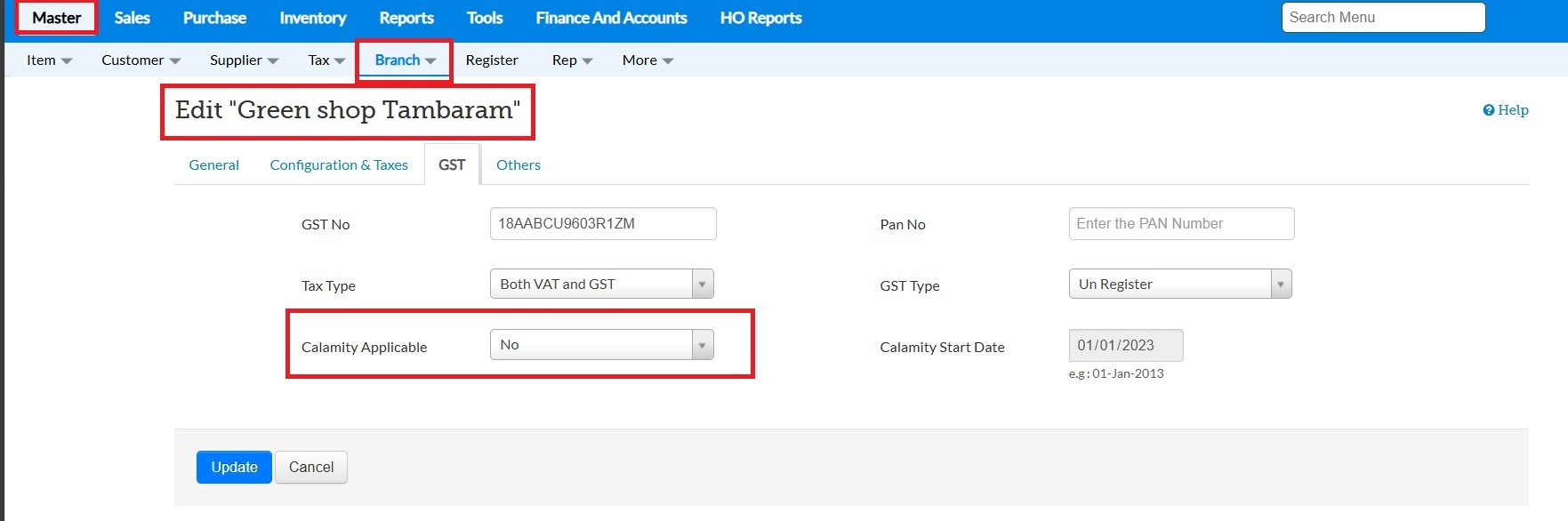
Task: Open the Tax Type dropdown
Action: point(601,285)
